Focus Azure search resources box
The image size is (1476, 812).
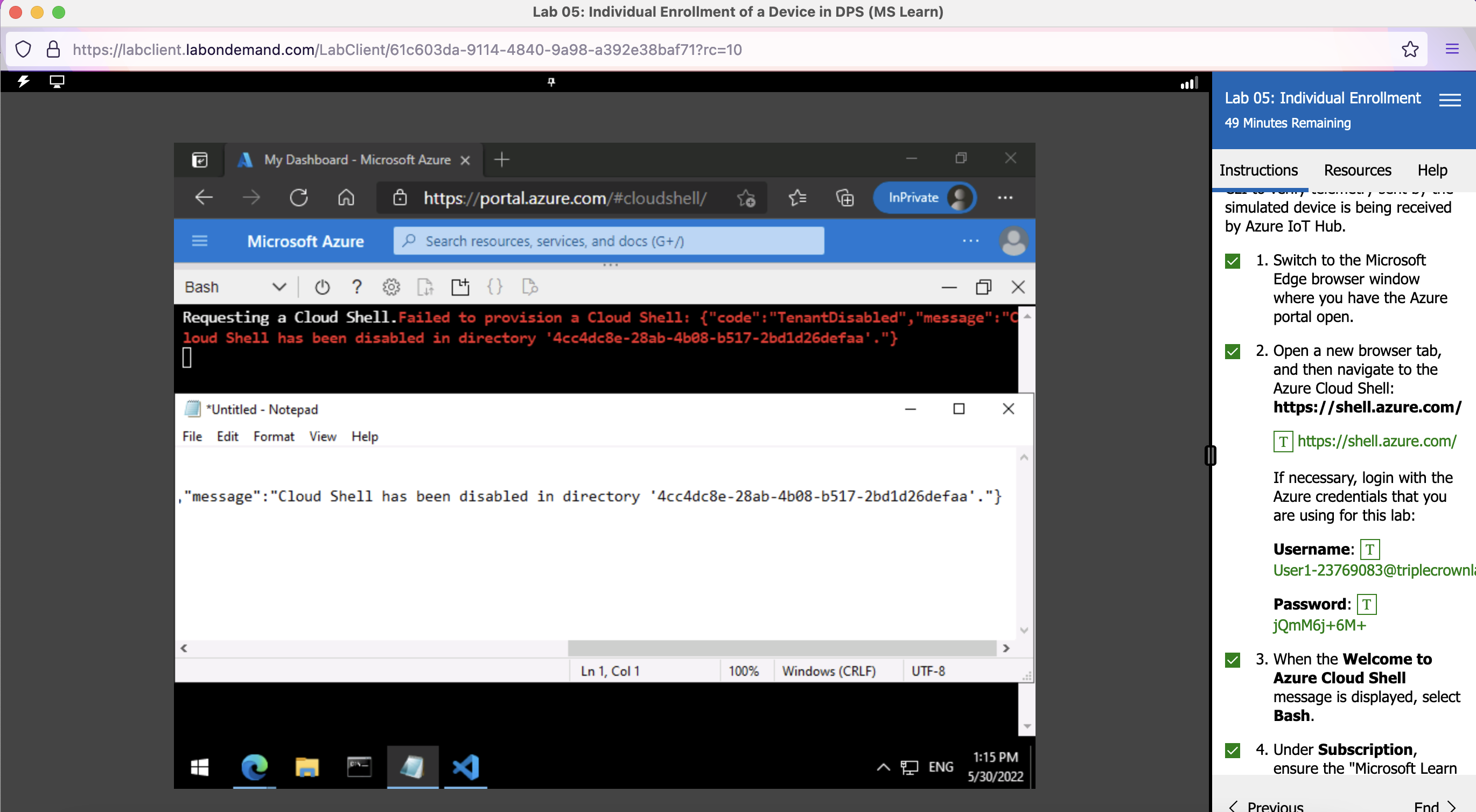pos(608,241)
